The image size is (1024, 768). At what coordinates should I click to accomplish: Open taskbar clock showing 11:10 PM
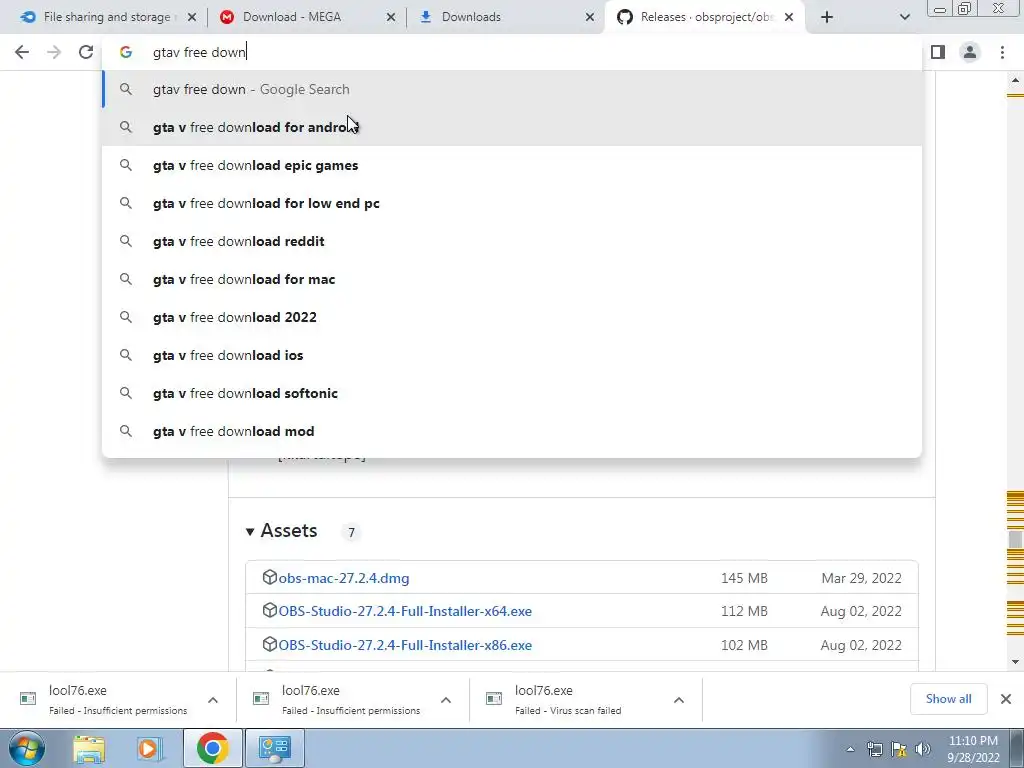click(973, 749)
